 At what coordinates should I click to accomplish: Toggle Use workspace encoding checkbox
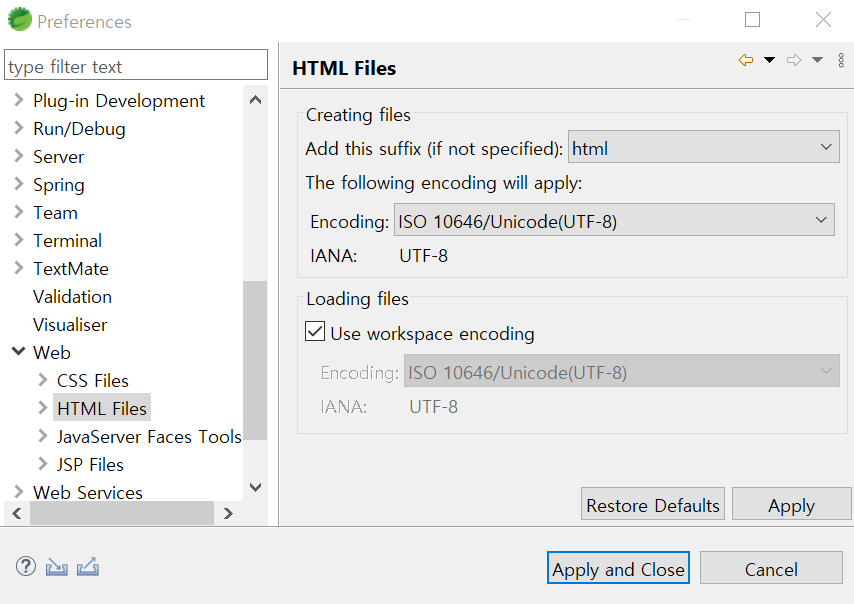(x=315, y=332)
